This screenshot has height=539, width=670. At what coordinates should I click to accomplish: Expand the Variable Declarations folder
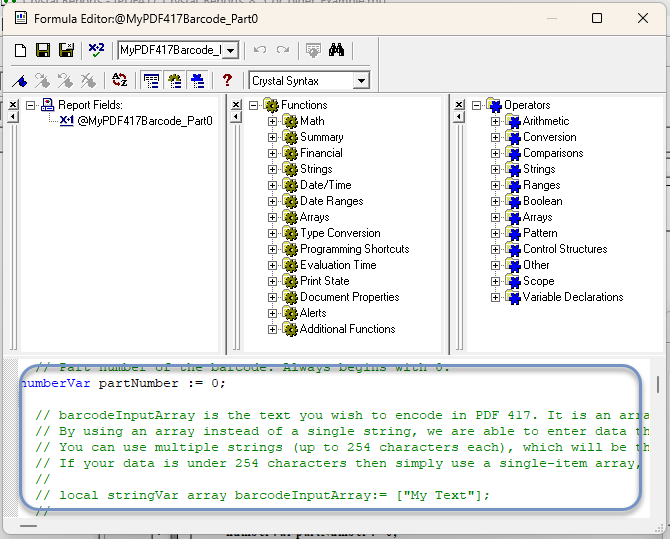coord(495,297)
